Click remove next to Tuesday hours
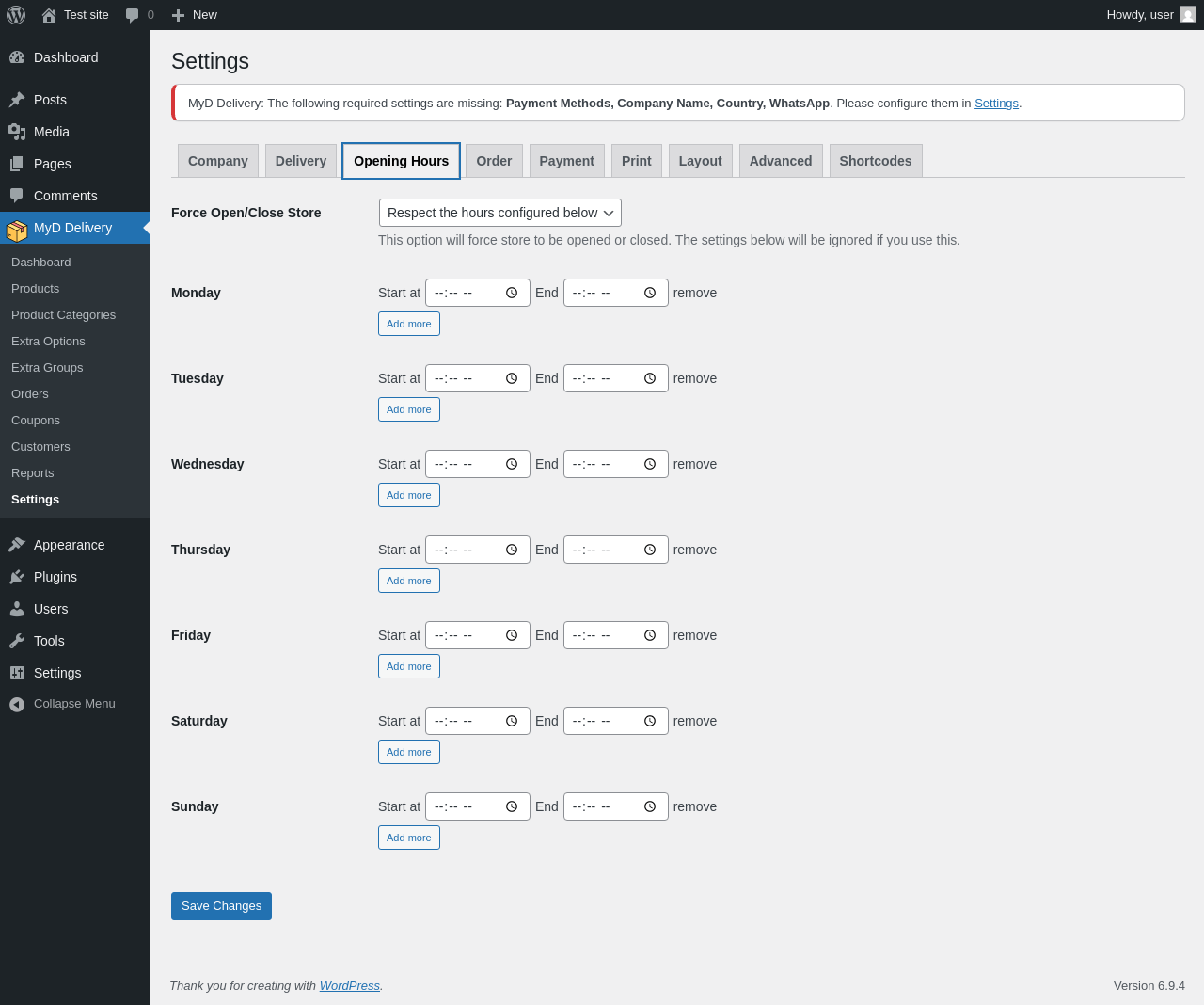This screenshot has width=1204, height=1005. (695, 378)
